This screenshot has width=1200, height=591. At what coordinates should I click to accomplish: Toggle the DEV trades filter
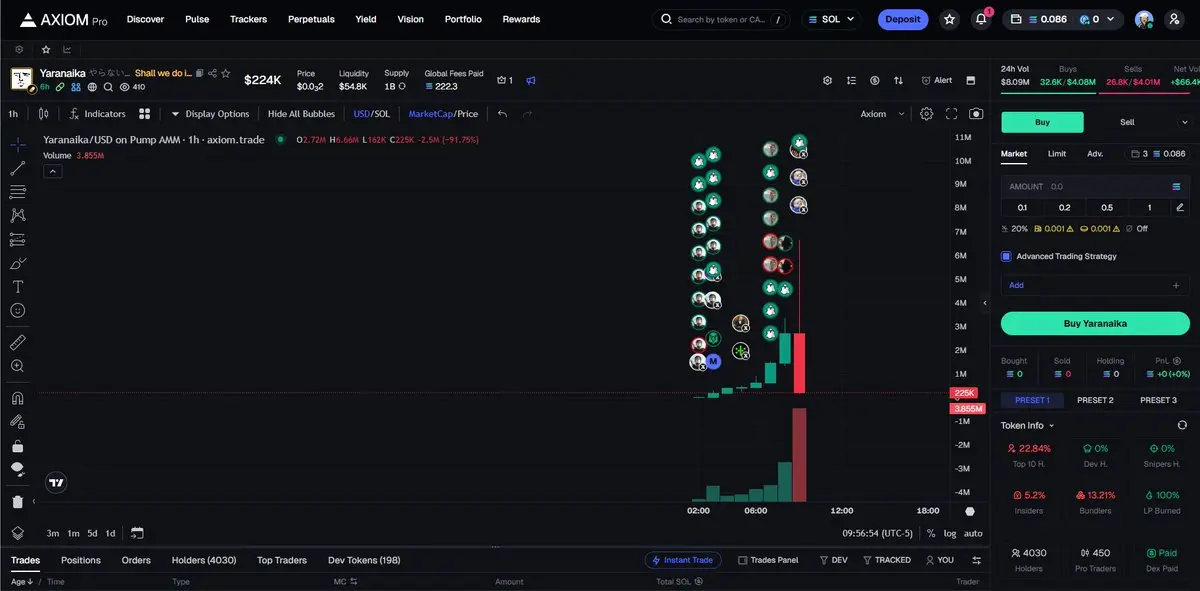[833, 560]
